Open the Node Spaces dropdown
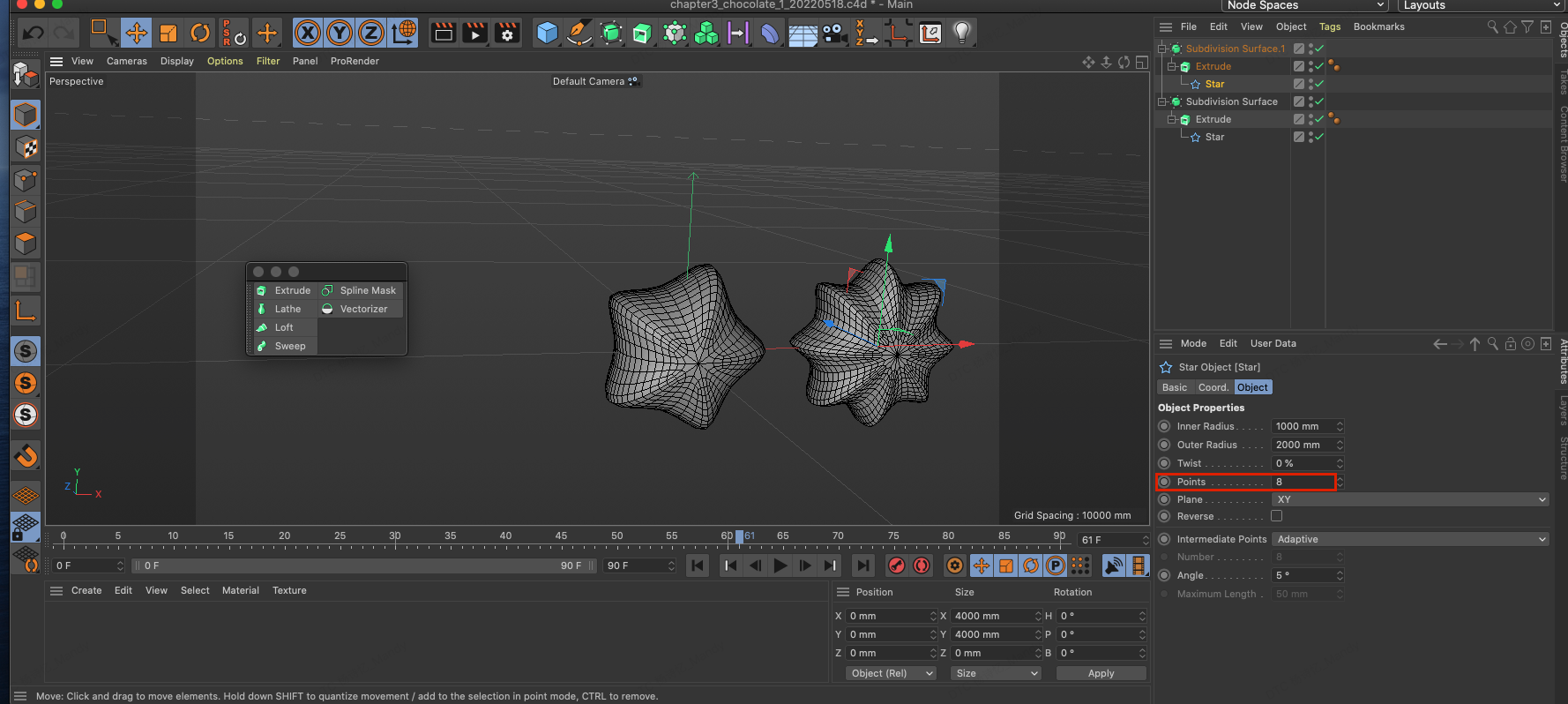Screen dimensions: 1568x704 (x=1305, y=5)
